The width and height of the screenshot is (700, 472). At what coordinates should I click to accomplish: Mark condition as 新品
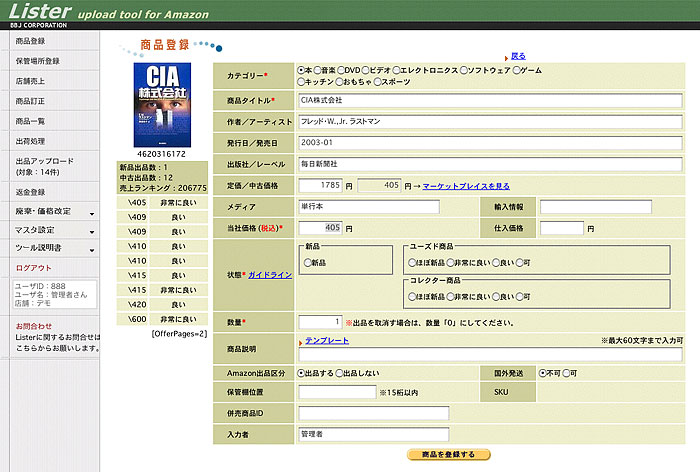coord(308,263)
